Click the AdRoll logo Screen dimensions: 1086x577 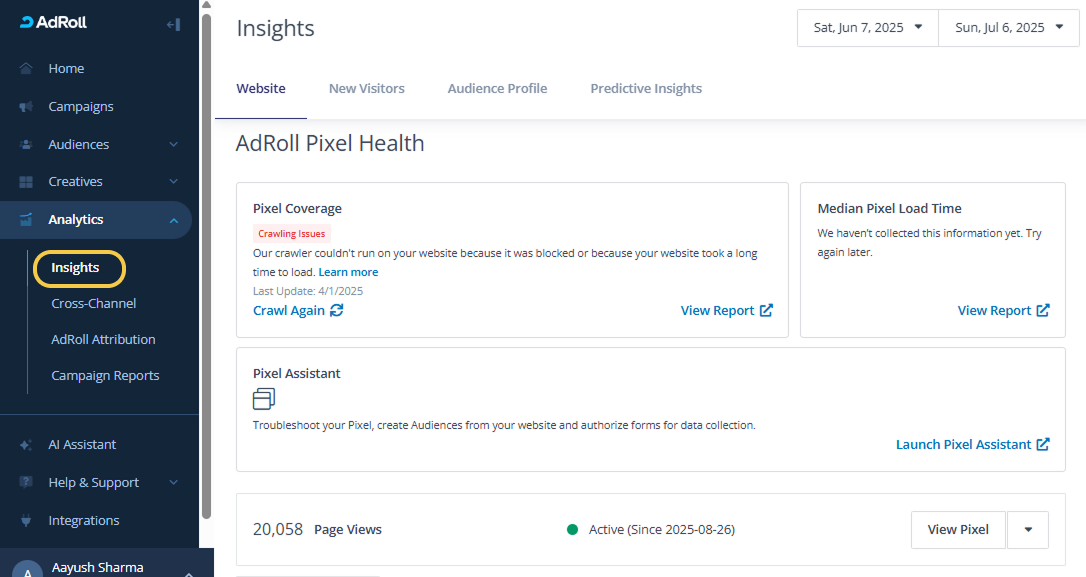click(x=53, y=22)
